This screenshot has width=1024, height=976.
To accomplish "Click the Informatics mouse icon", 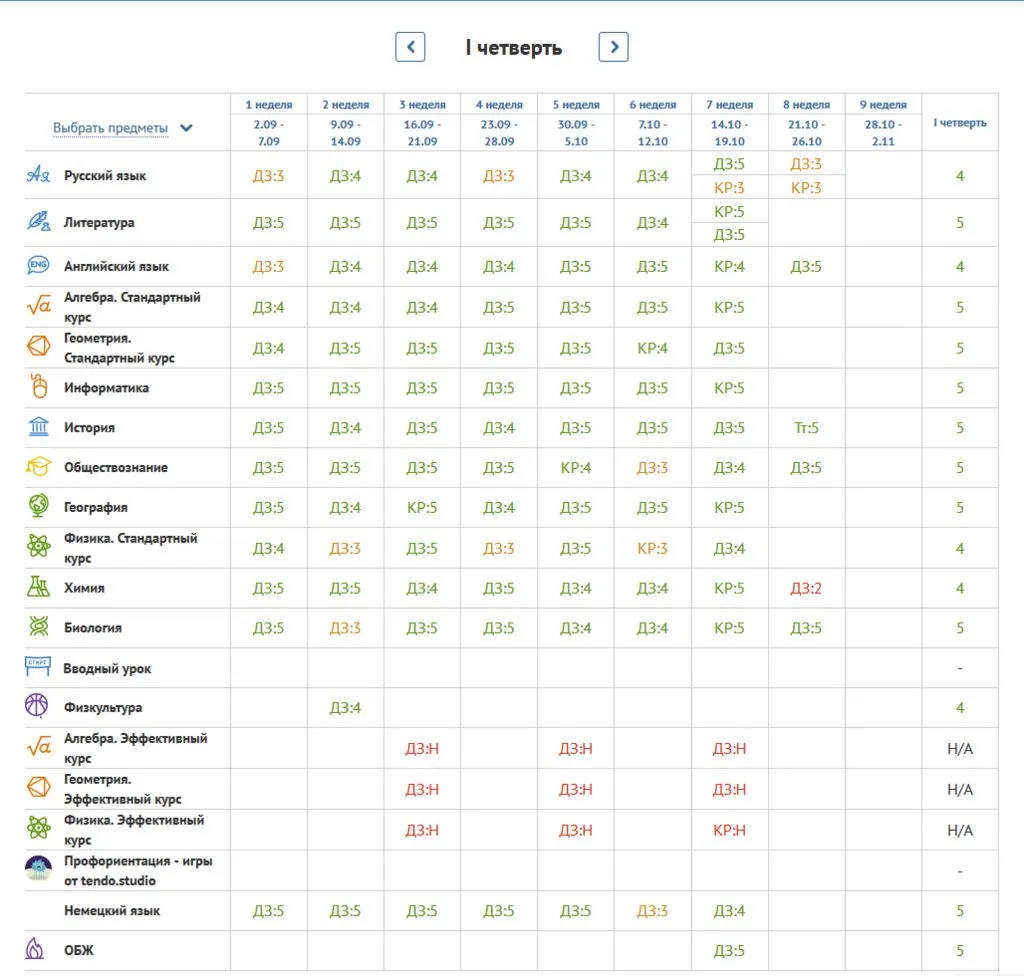I will 38,387.
